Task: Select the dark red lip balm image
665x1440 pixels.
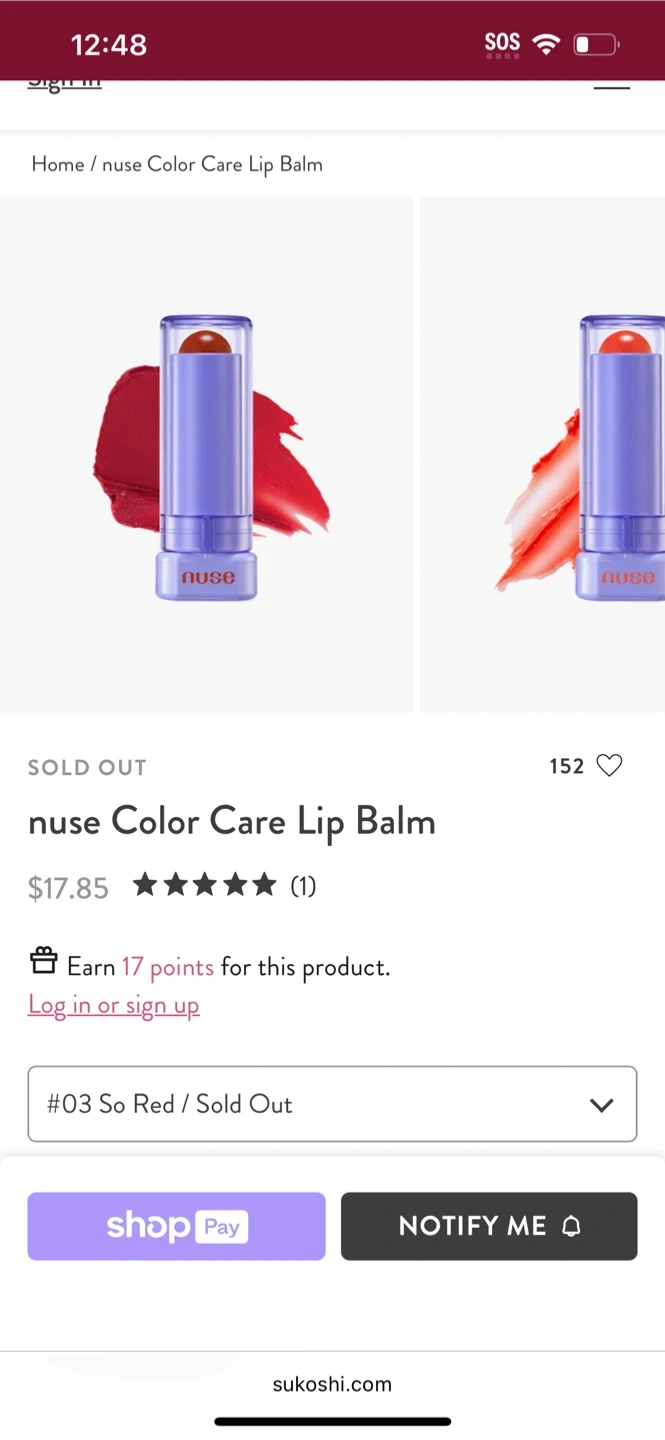Action: [206, 455]
